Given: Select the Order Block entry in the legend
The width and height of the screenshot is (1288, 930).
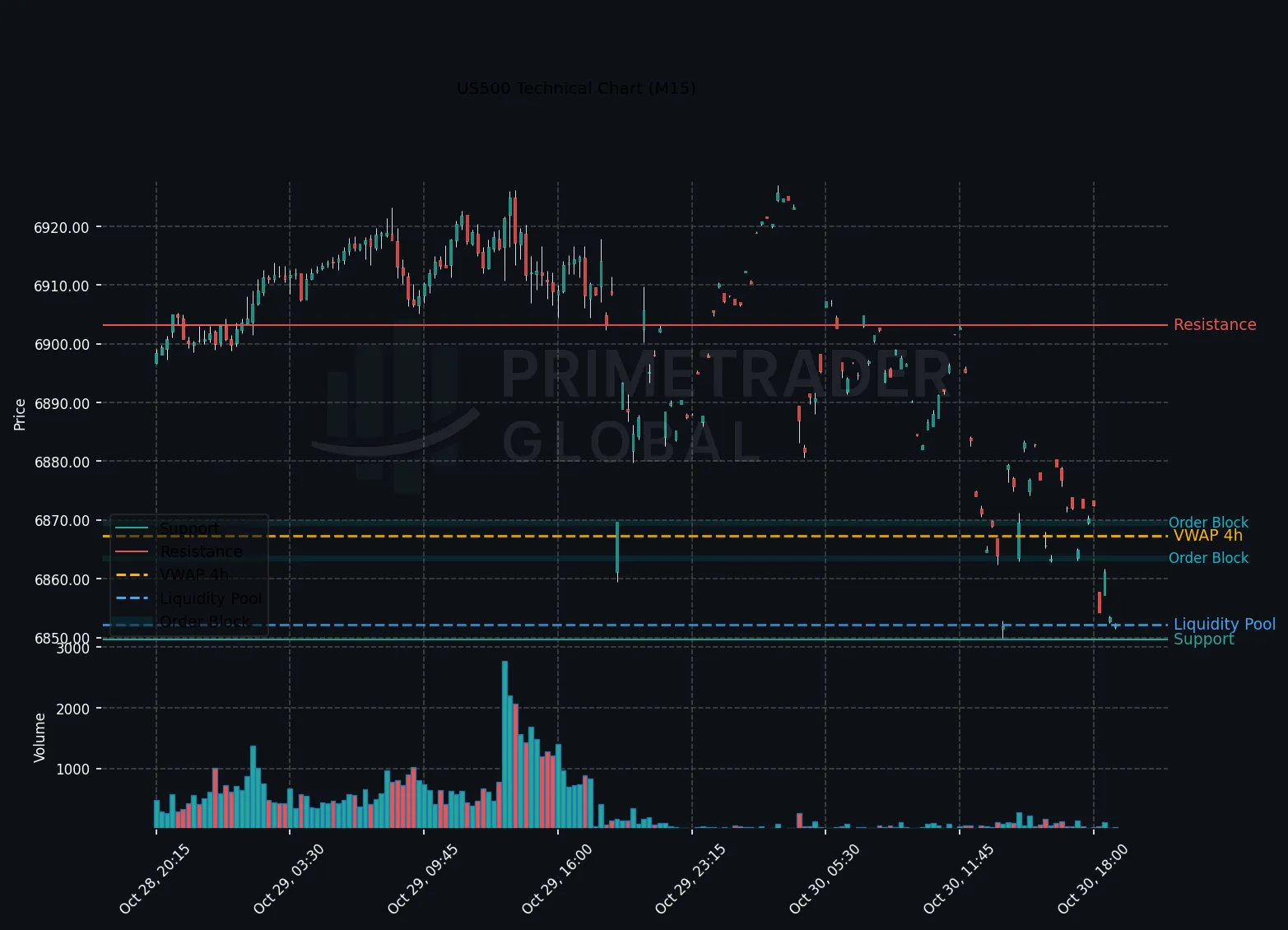Looking at the screenshot, I should pos(205,621).
